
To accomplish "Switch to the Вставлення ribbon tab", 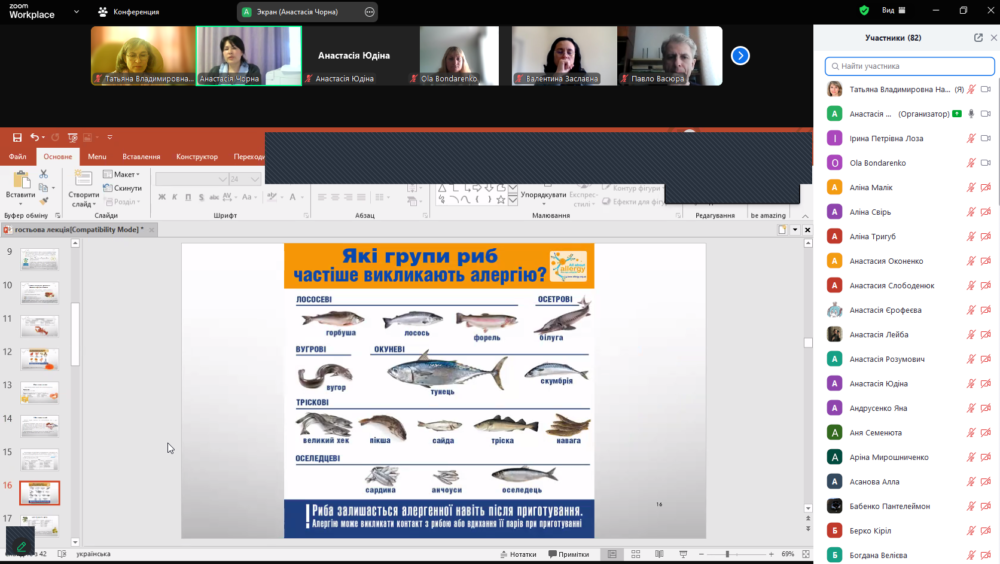I will tap(141, 156).
